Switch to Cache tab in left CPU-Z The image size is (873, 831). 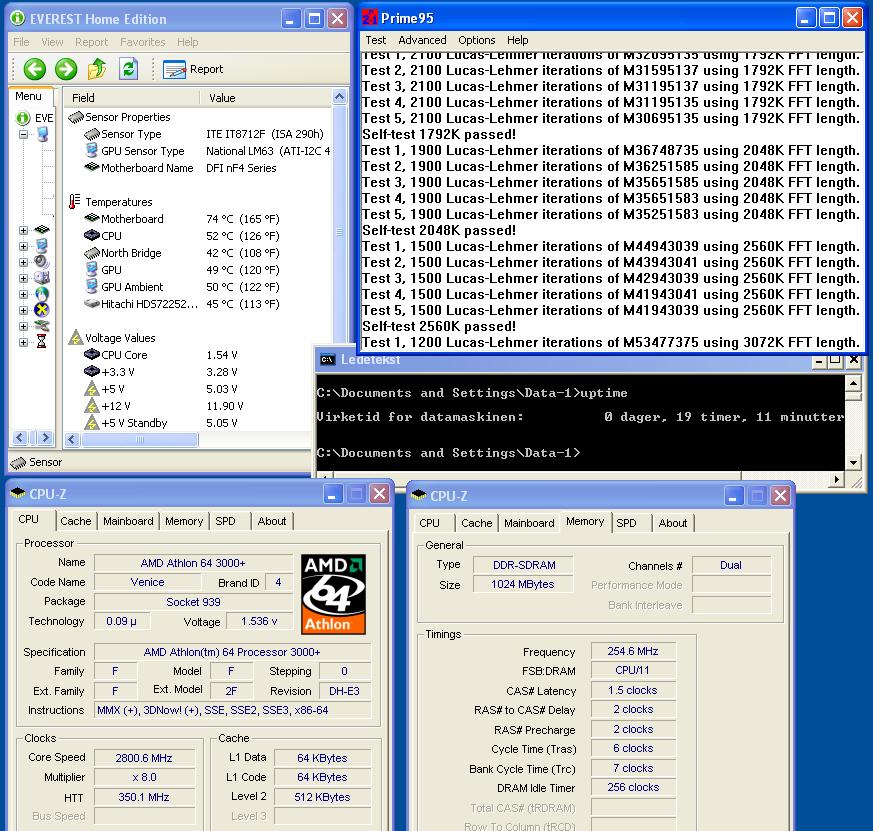coord(76,522)
